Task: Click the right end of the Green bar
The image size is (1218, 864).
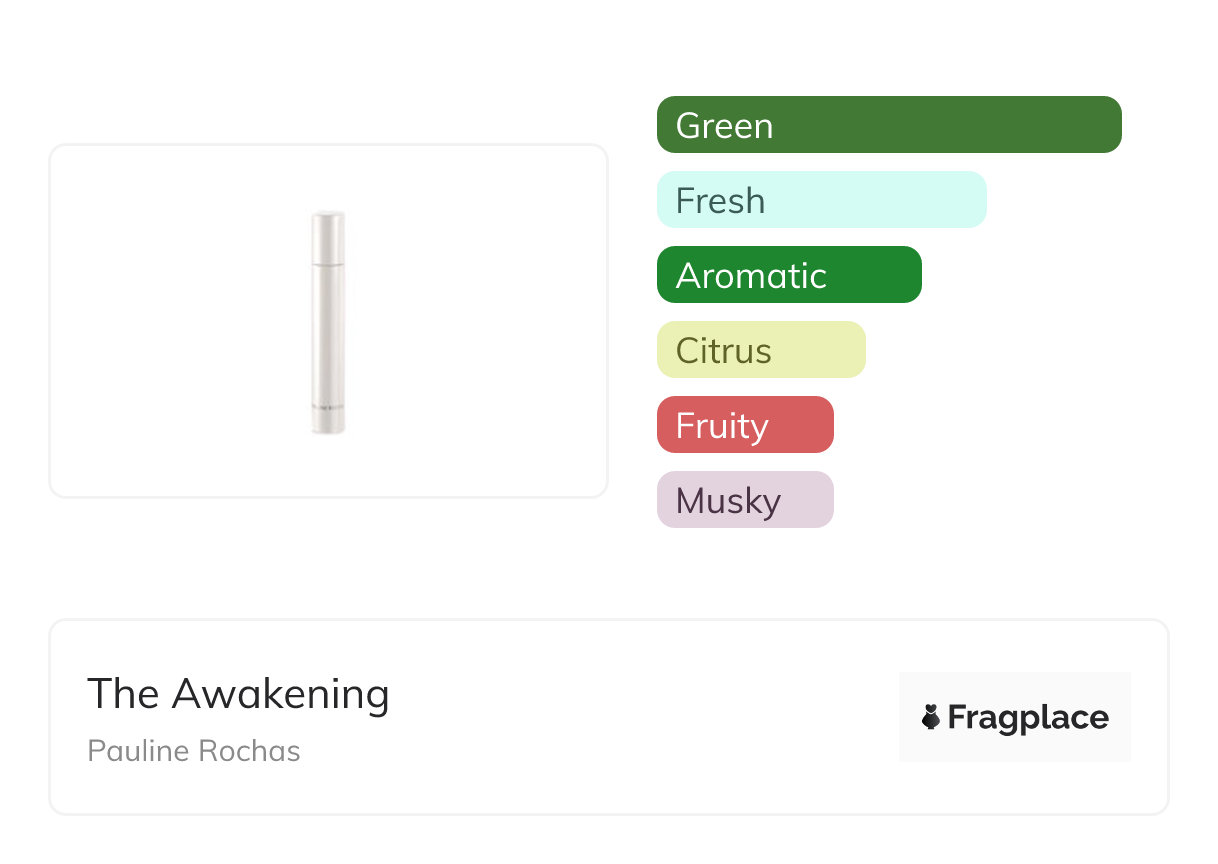Action: (x=1104, y=125)
